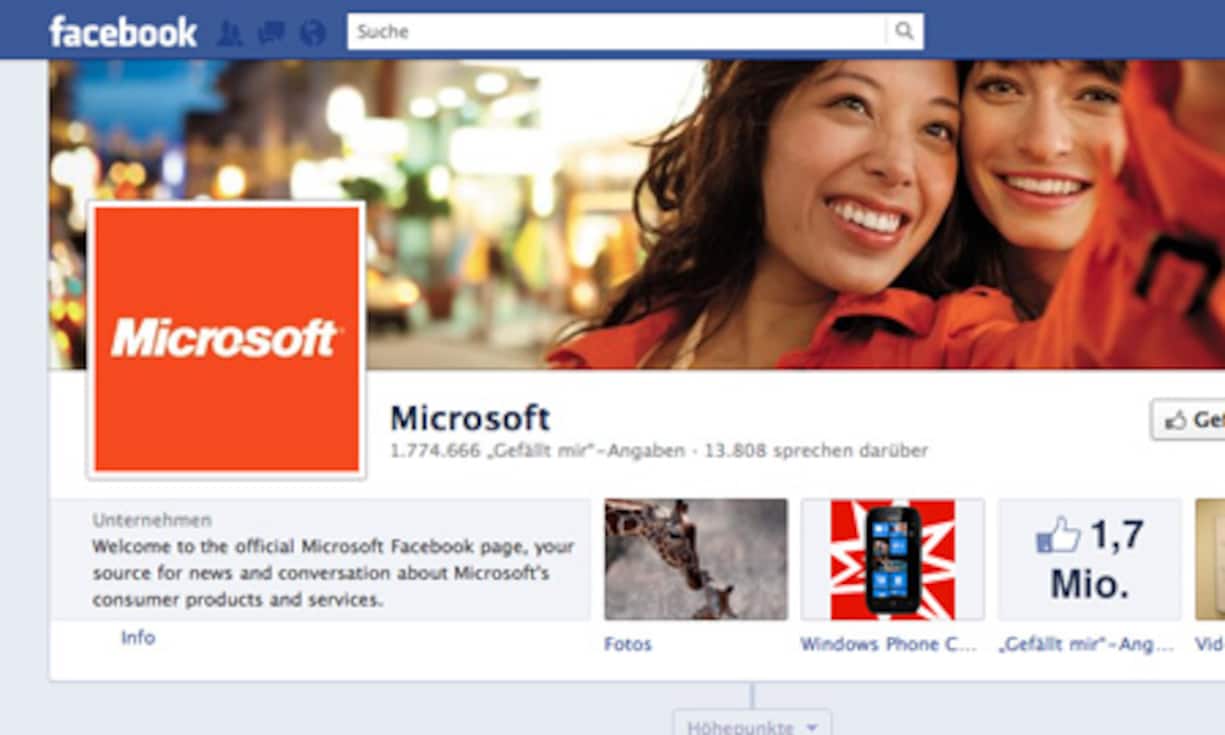
Task: Click the „Gefällt mir"-Ang... label
Action: coord(1086,645)
